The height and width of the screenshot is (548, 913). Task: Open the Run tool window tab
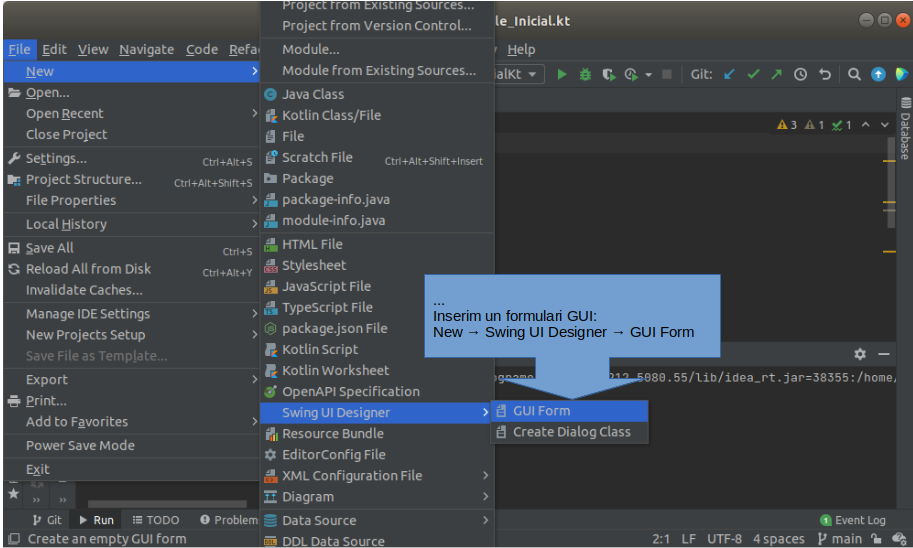[96, 520]
